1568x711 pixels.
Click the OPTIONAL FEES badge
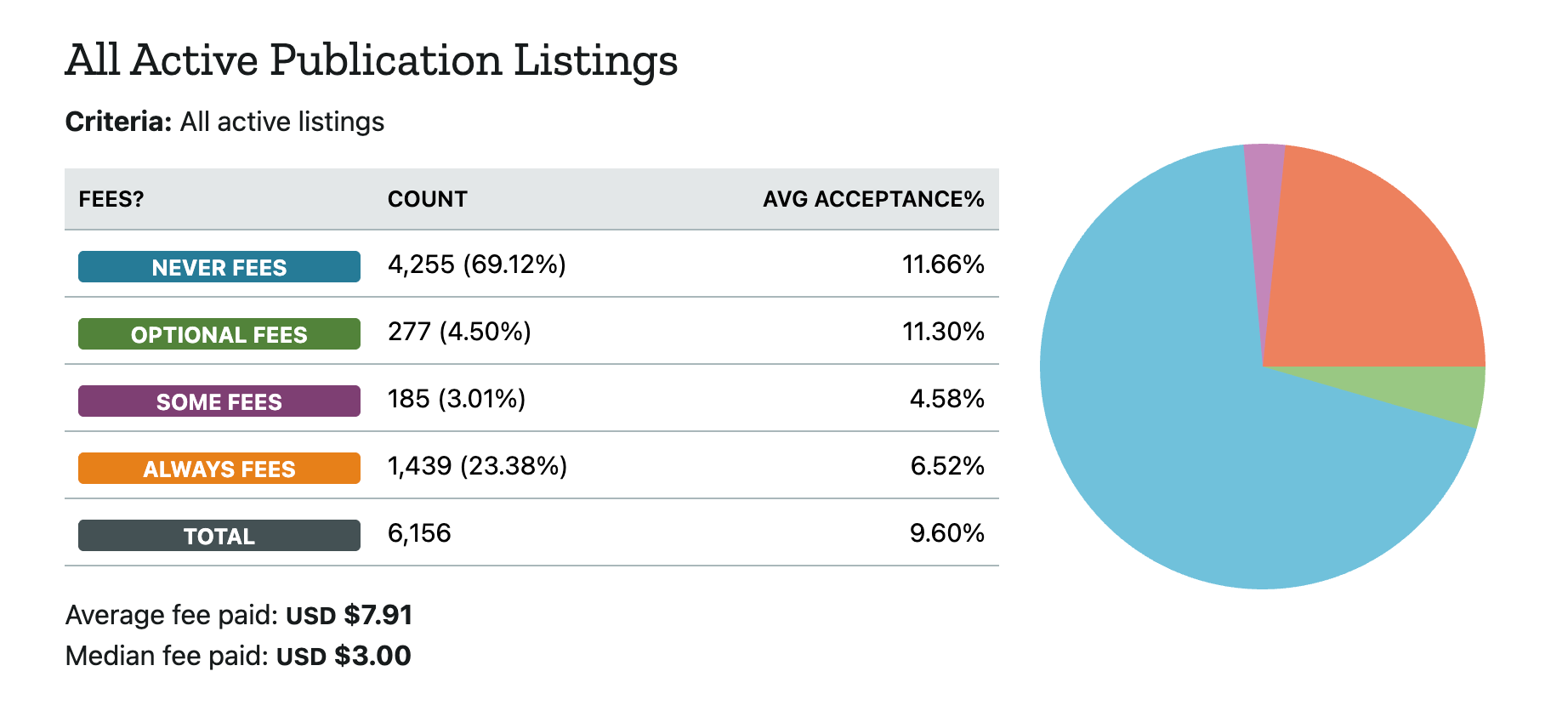219,334
